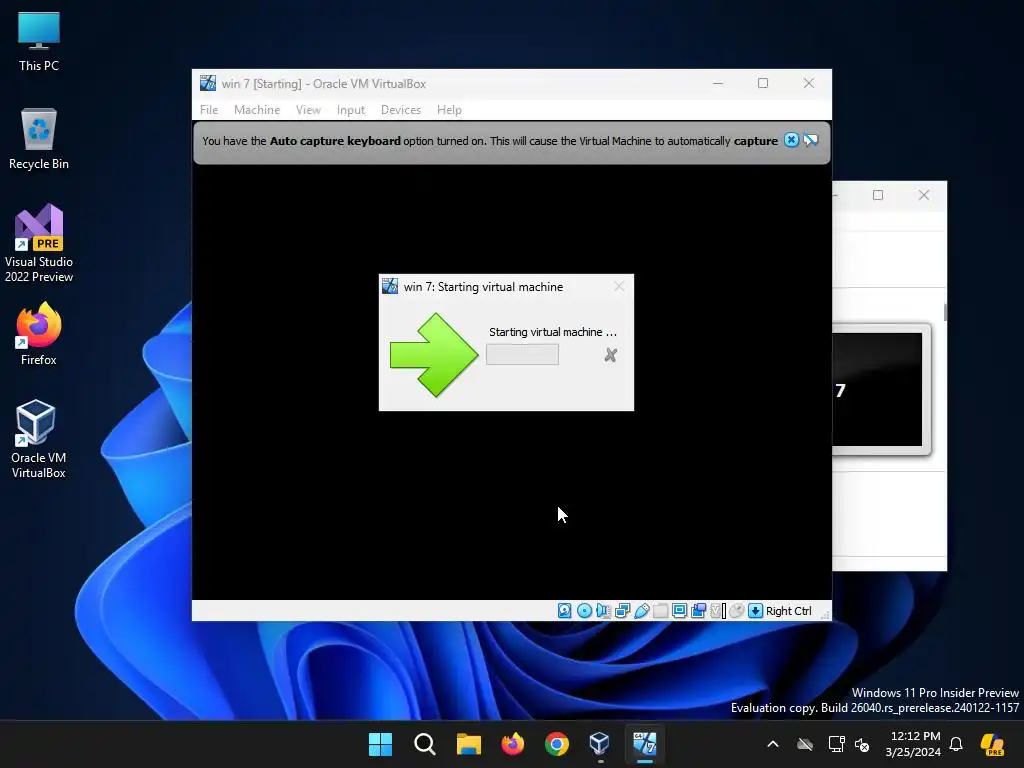This screenshot has width=1024, height=768.
Task: Open the View menu
Action: (x=308, y=110)
